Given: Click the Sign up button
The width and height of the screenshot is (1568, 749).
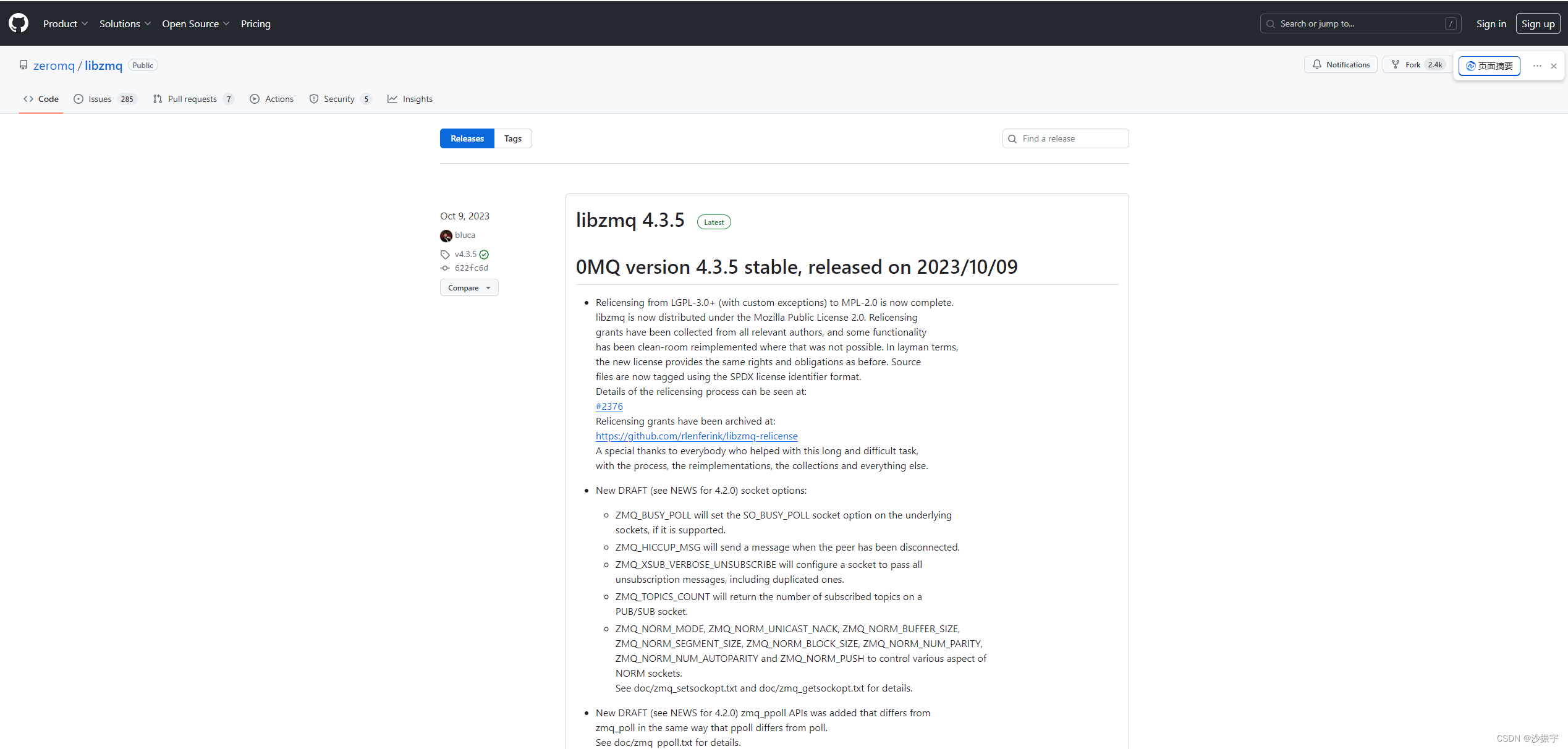Looking at the screenshot, I should pyautogui.click(x=1538, y=23).
